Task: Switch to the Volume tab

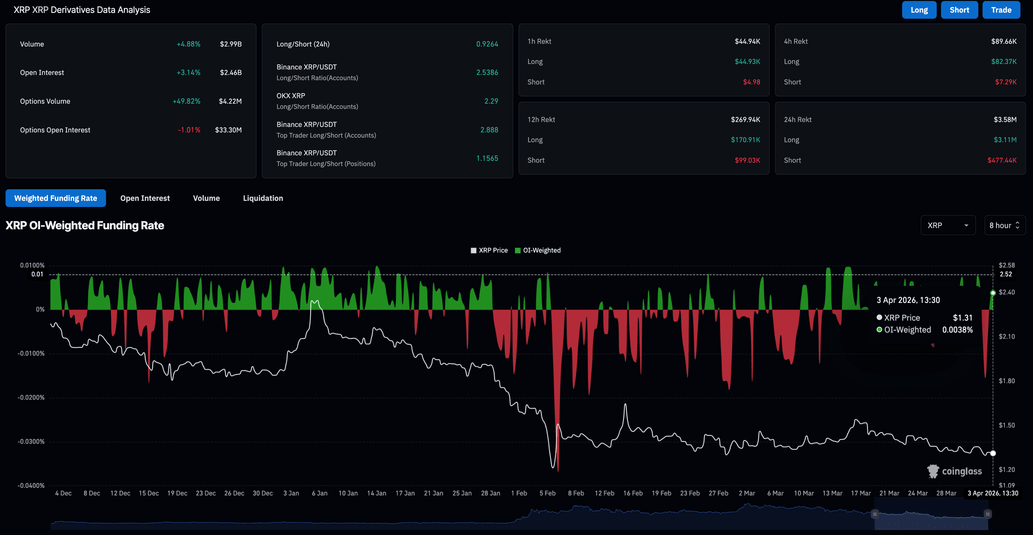Action: click(206, 198)
